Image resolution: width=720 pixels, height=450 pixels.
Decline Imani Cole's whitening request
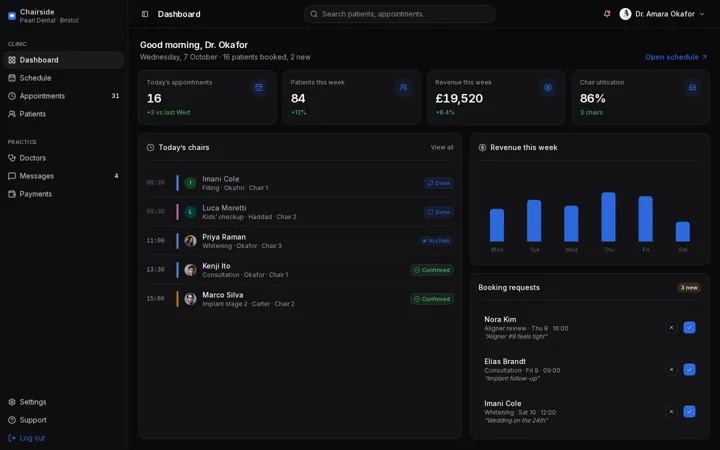pos(671,411)
